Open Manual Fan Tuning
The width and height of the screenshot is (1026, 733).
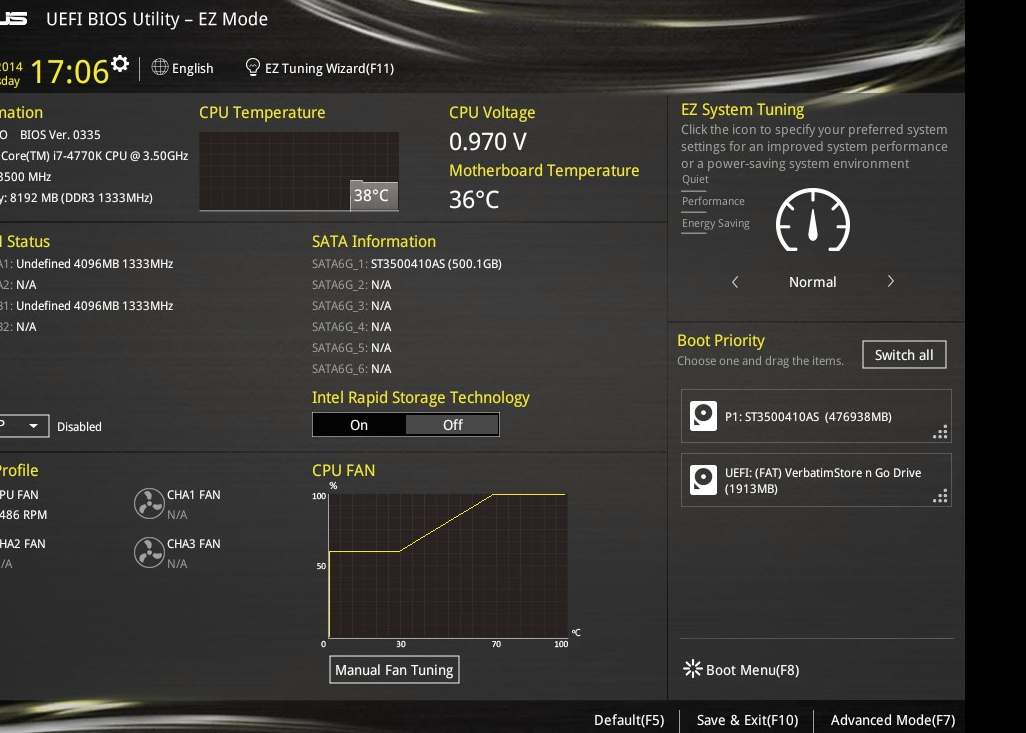[394, 670]
